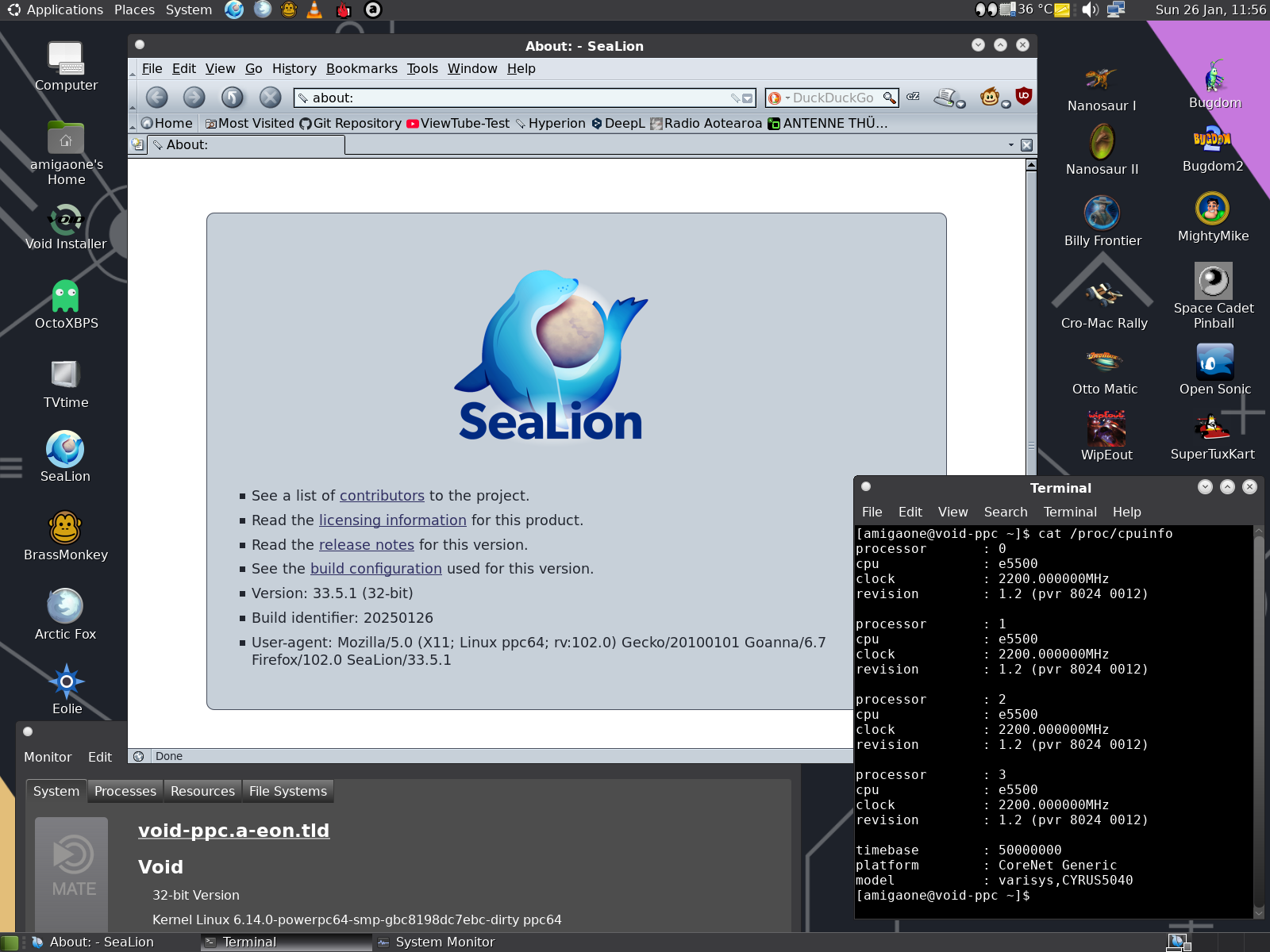Launch VLC from the top panel
The width and height of the screenshot is (1270, 952).
315,10
